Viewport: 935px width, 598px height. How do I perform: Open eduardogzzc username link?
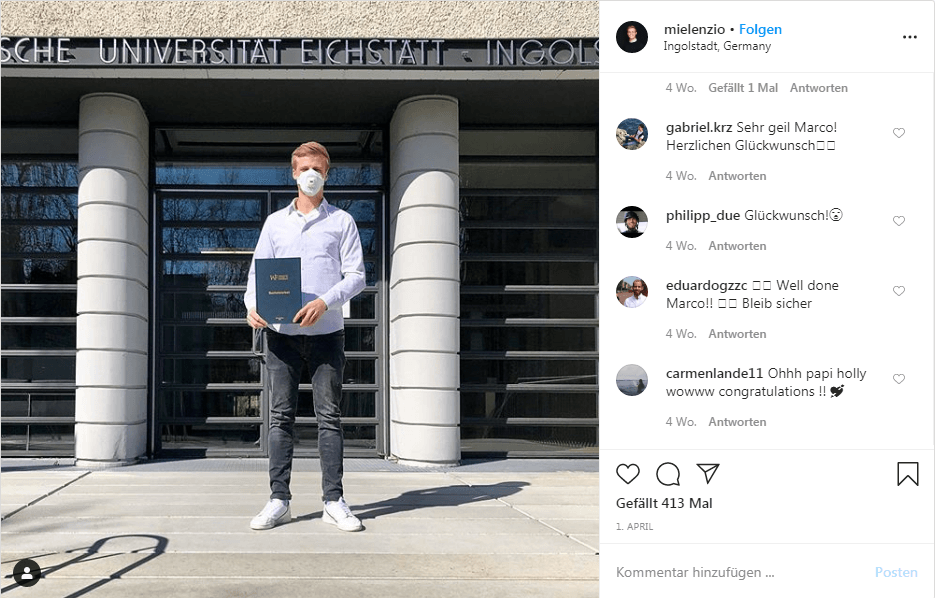[707, 285]
